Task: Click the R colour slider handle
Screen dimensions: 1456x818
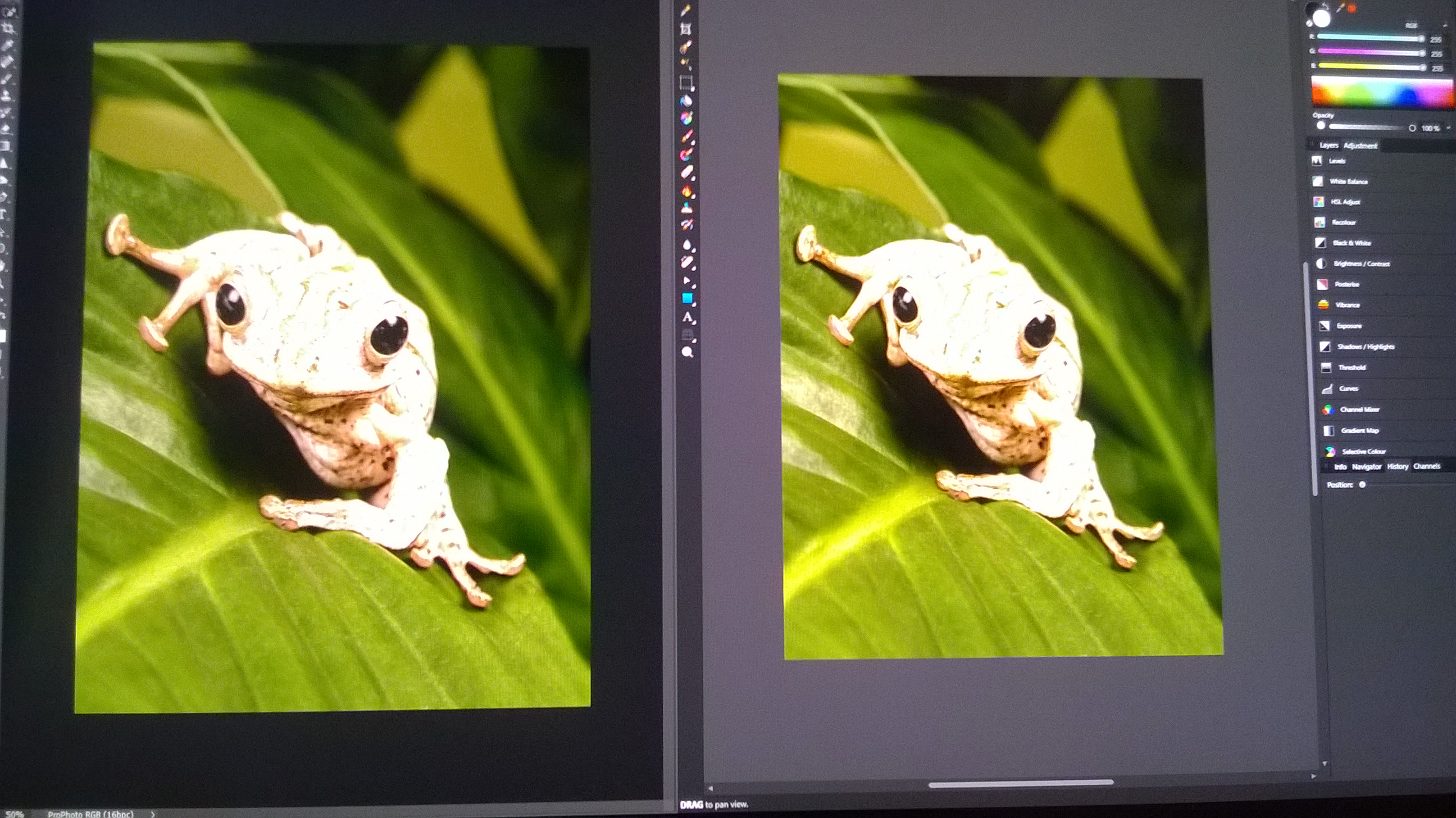Action: [x=1421, y=38]
